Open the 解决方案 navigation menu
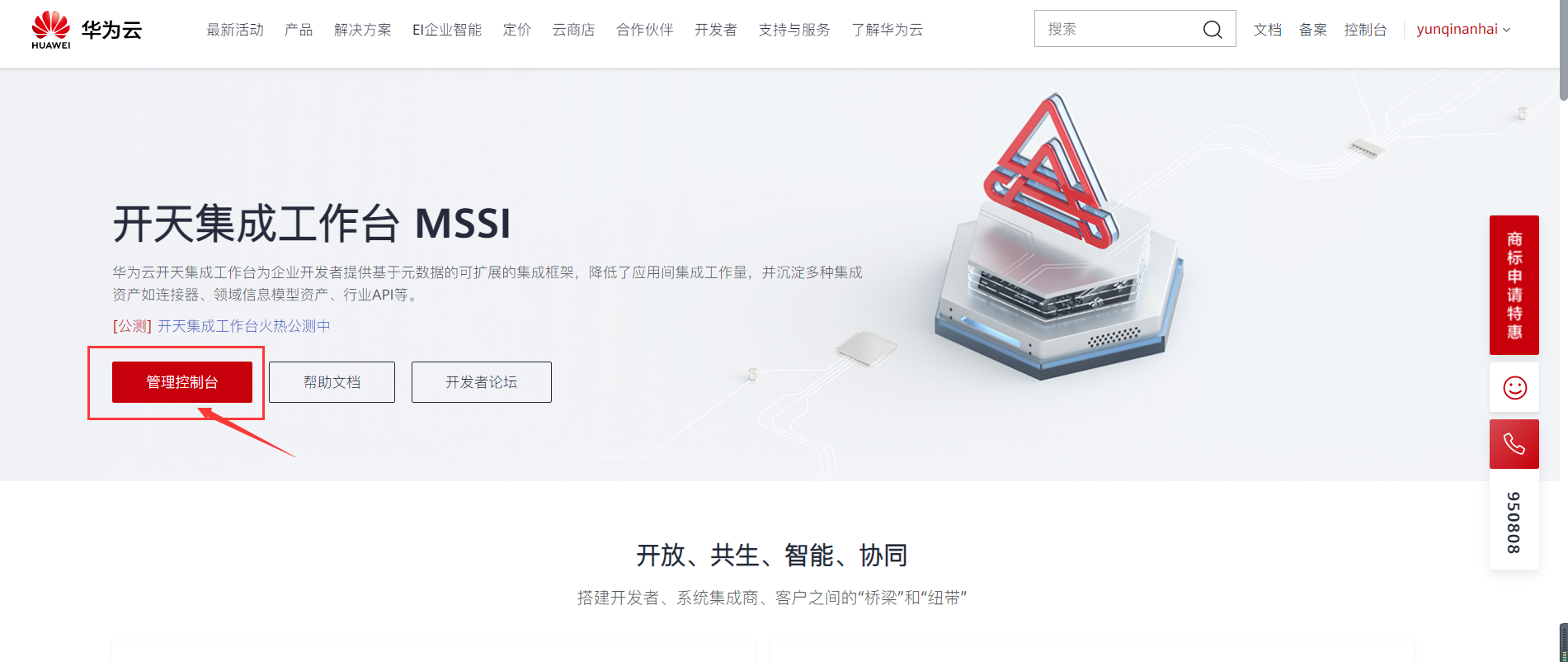Image resolution: width=1568 pixels, height=662 pixels. [x=363, y=30]
